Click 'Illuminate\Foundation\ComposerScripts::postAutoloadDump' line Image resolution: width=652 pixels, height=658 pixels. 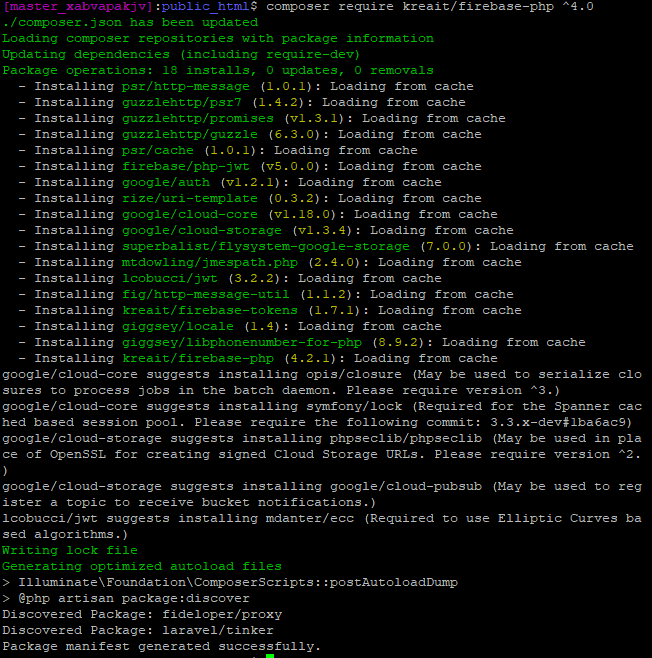coord(238,582)
